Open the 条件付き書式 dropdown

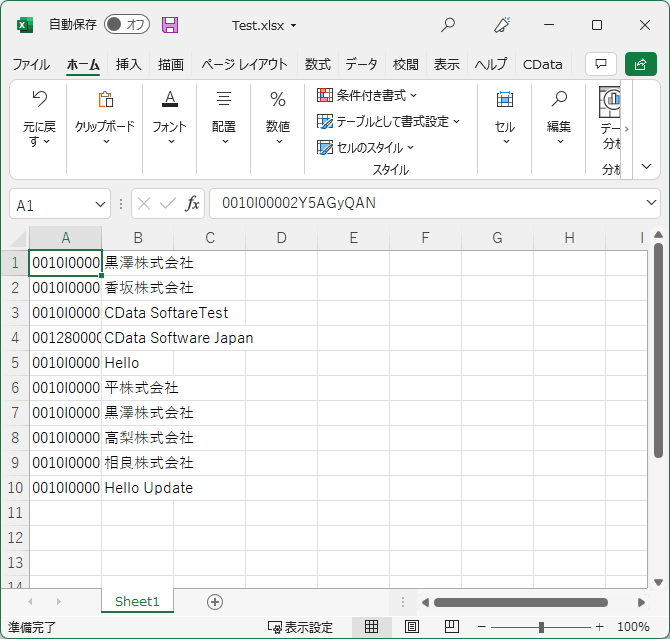coord(367,95)
